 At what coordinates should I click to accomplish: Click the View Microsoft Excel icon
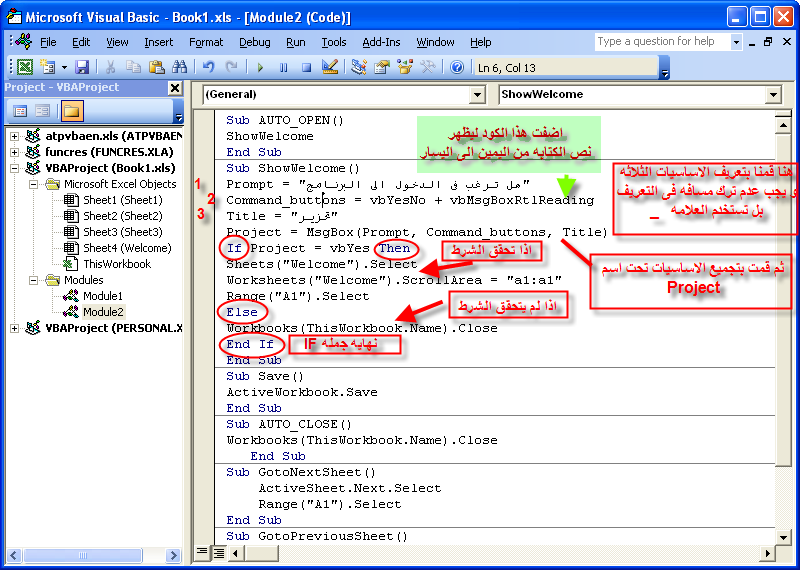coord(25,67)
